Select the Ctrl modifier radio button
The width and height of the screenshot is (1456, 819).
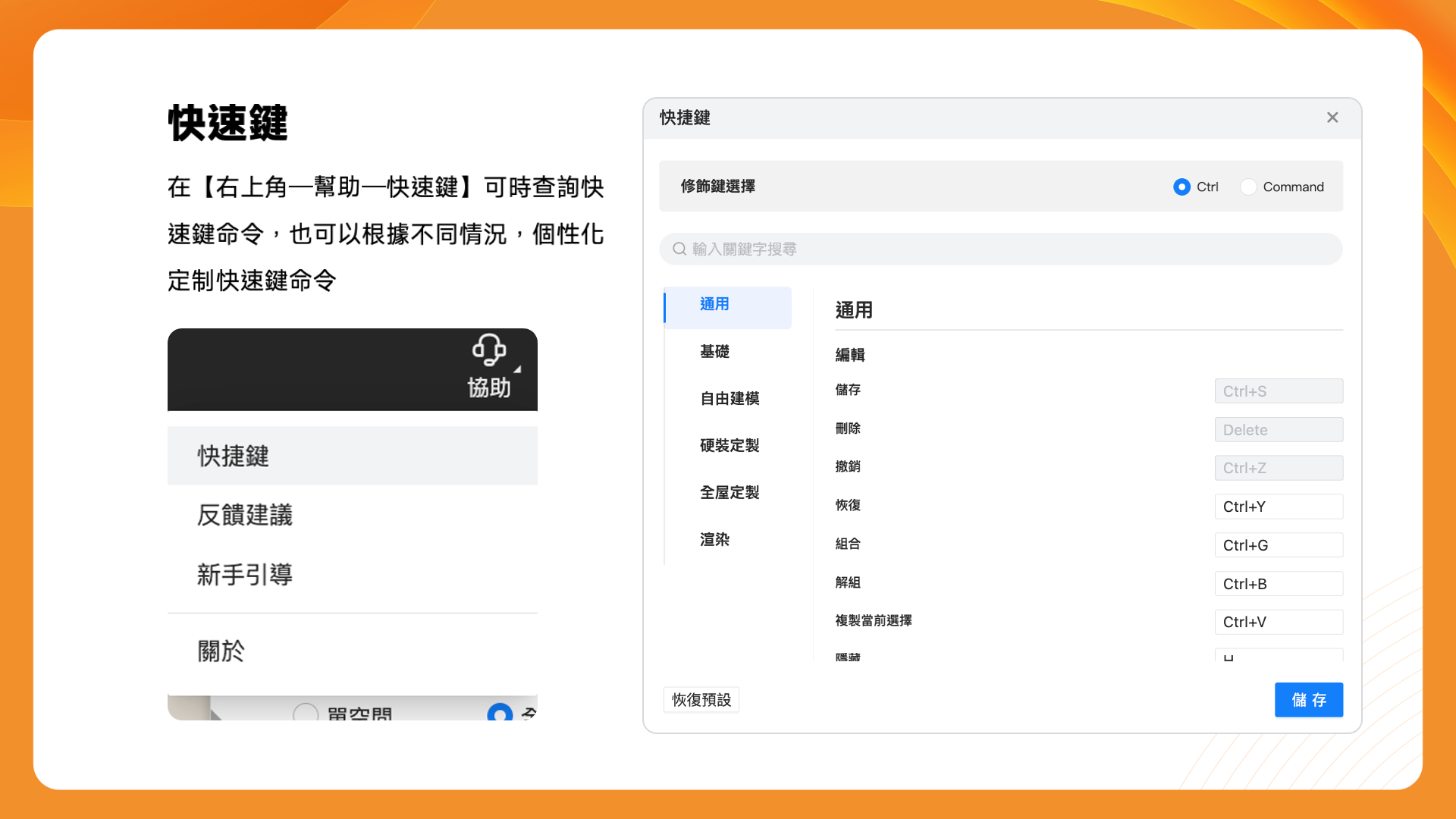[x=1181, y=187]
